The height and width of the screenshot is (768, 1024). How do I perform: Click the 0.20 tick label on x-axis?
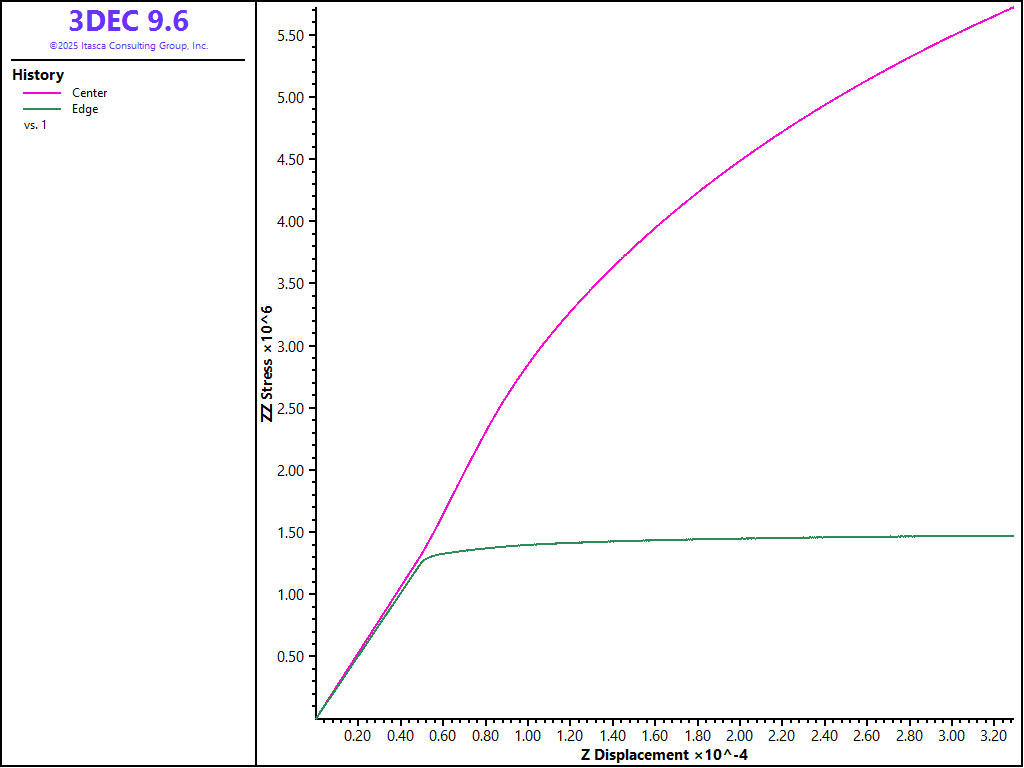pyautogui.click(x=357, y=736)
